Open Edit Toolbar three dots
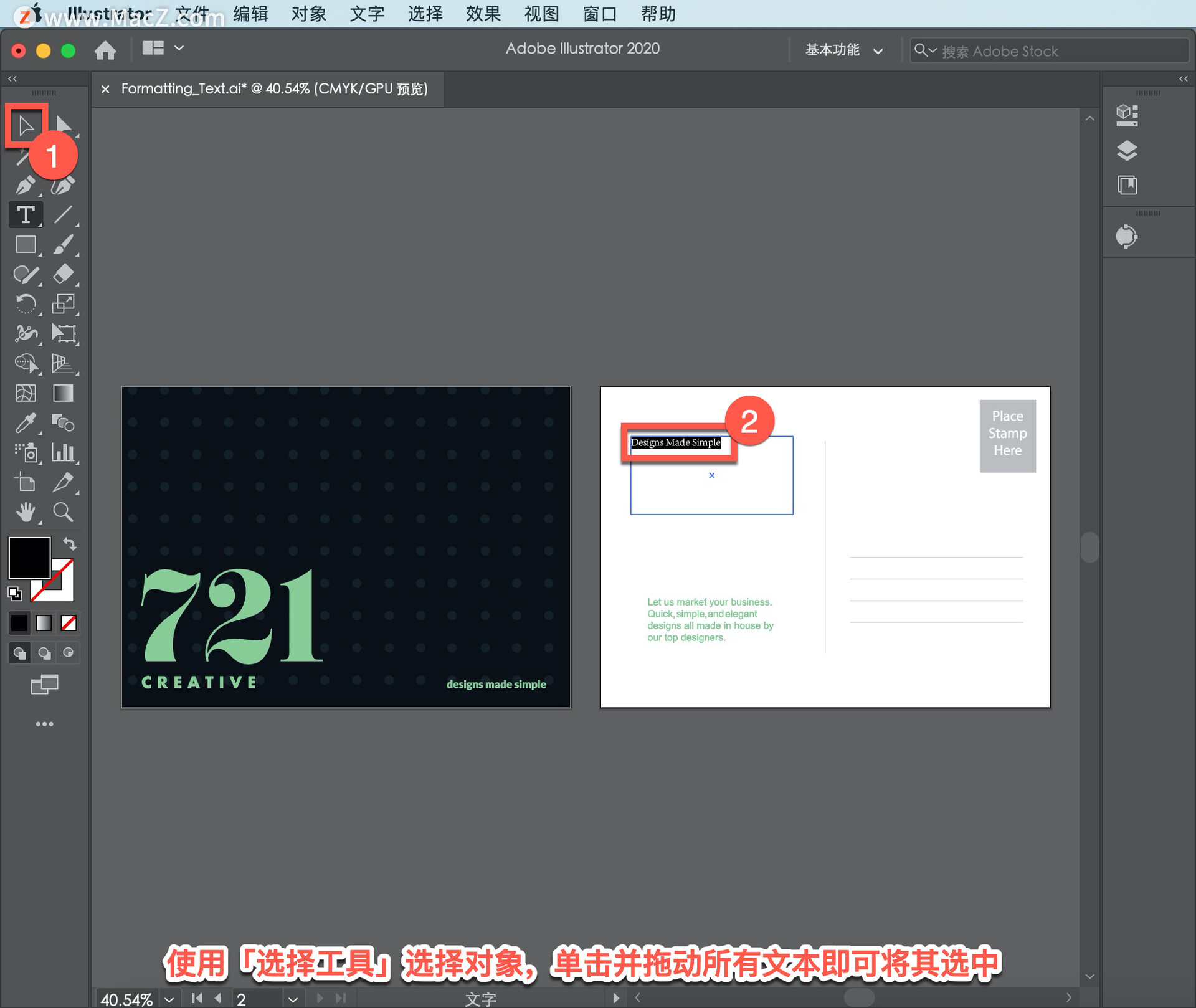Viewport: 1196px width, 1008px height. click(x=44, y=724)
